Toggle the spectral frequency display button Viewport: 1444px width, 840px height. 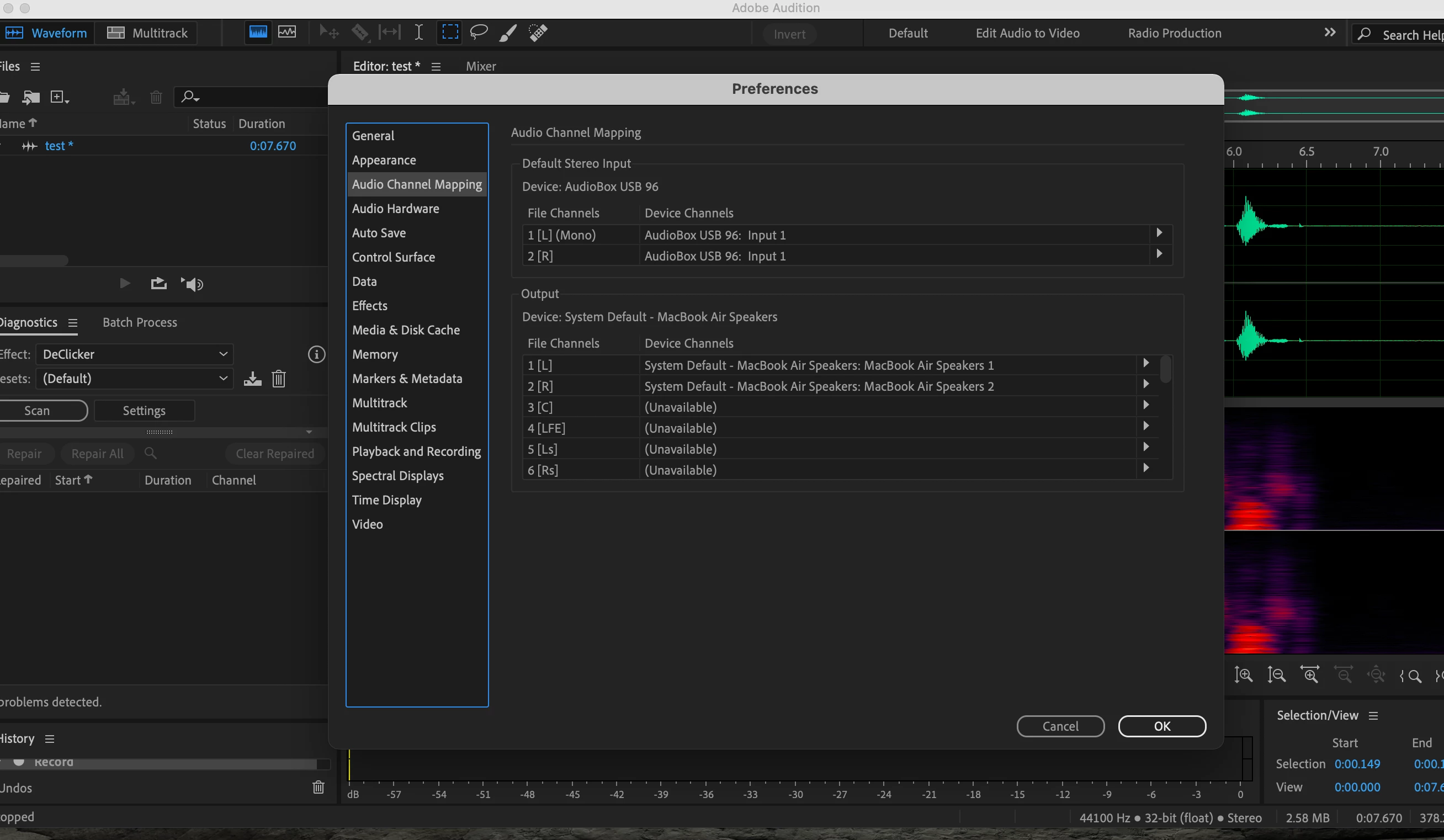[x=258, y=32]
